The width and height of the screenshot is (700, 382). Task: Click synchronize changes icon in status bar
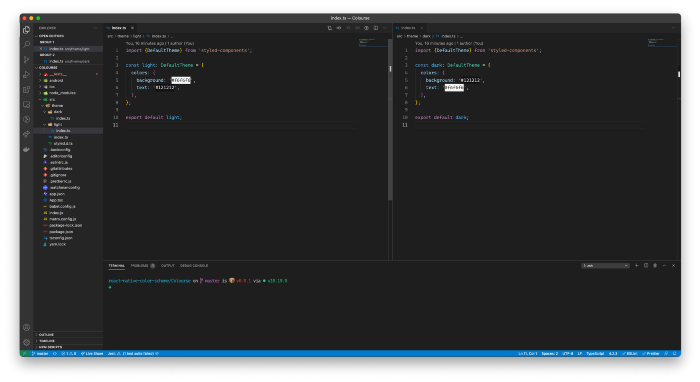tap(55, 353)
